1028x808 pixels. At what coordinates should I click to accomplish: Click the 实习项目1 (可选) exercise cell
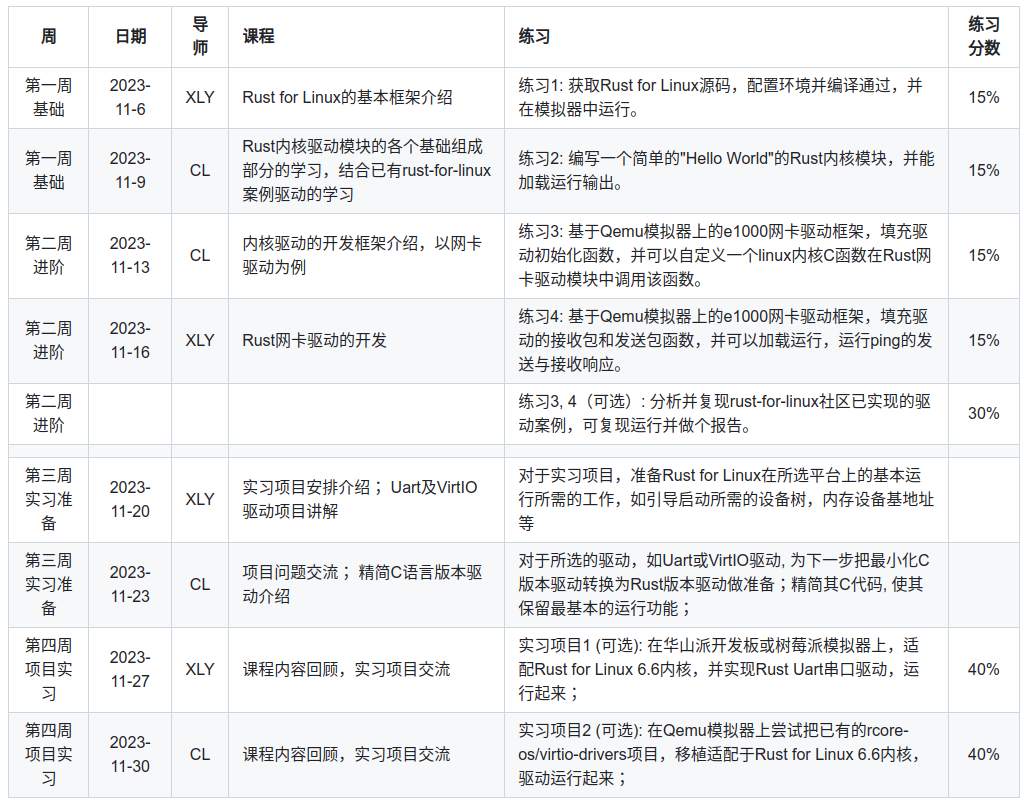726,670
